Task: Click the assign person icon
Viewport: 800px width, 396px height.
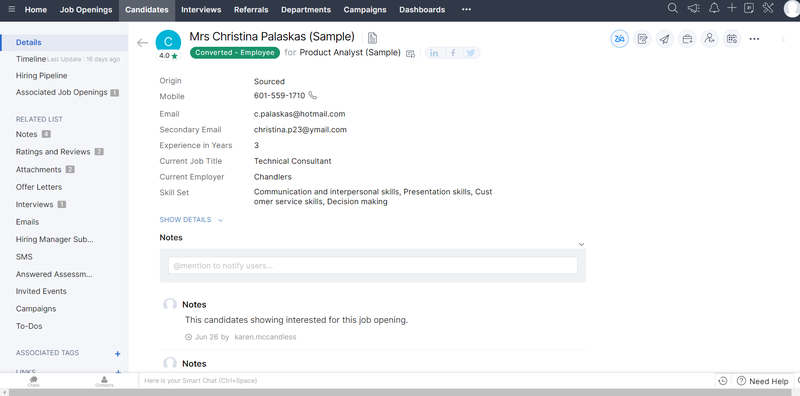Action: [709, 39]
